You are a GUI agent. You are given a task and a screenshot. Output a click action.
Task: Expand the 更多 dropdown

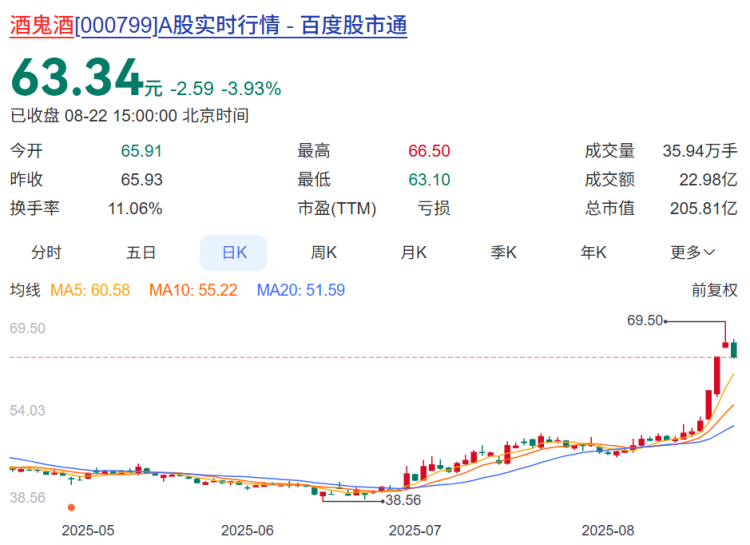point(693,252)
